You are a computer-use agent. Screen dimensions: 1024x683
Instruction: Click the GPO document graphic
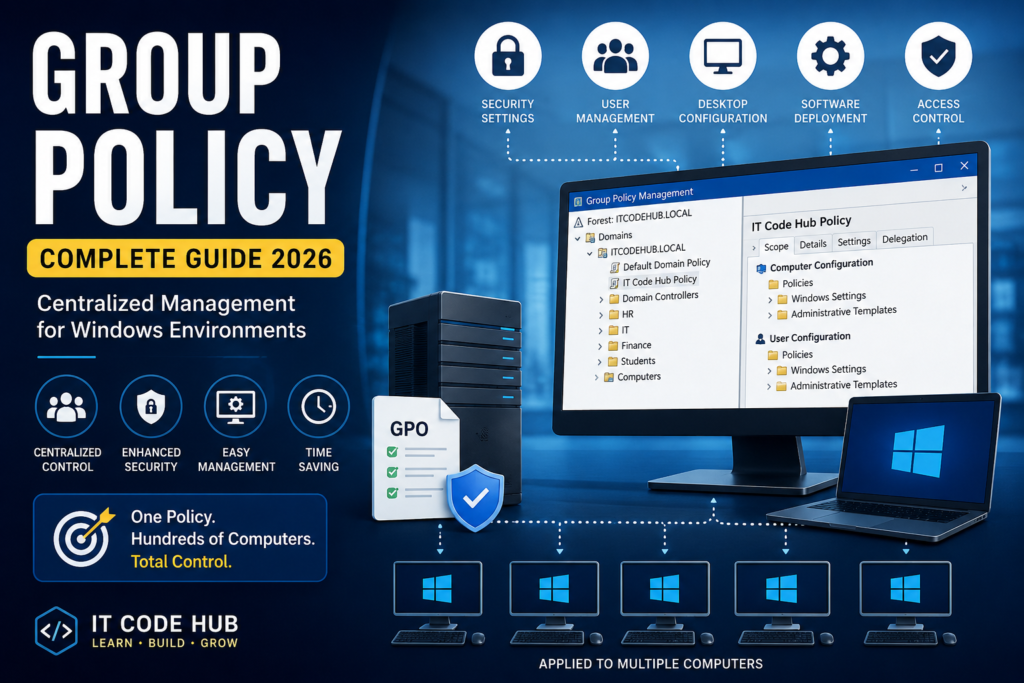pyautogui.click(x=415, y=458)
